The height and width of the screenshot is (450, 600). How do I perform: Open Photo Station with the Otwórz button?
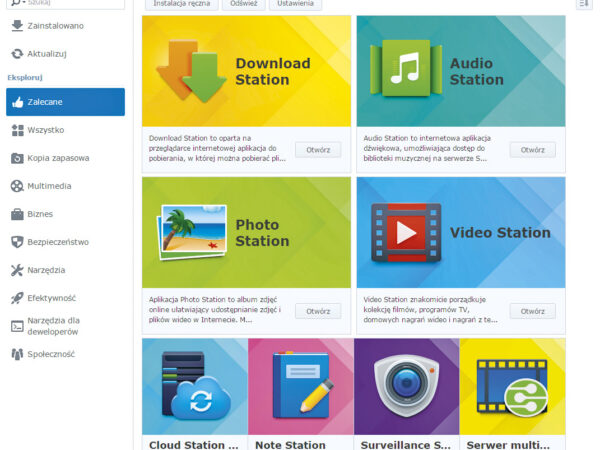pos(318,311)
